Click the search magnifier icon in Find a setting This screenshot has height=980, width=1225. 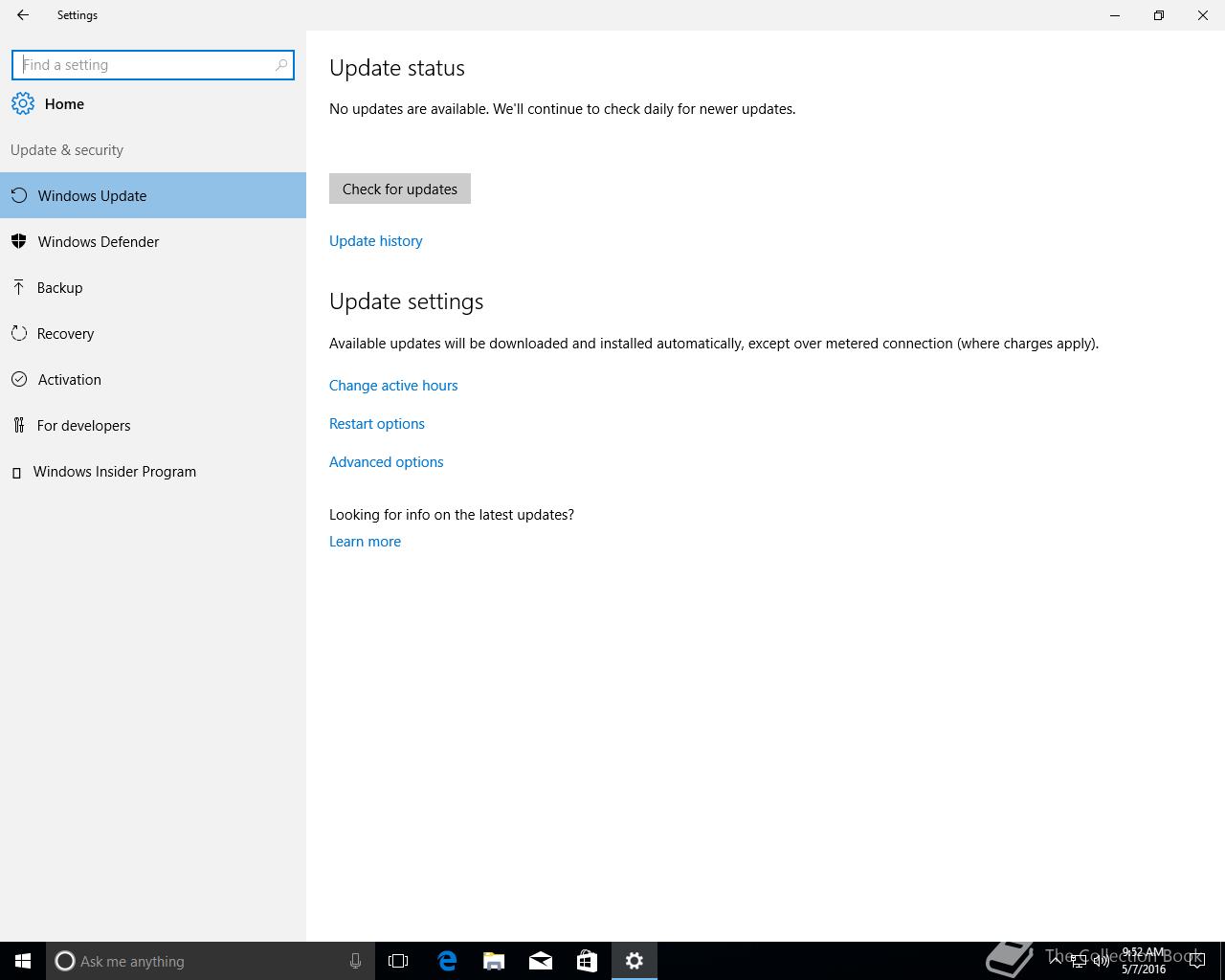(x=281, y=65)
